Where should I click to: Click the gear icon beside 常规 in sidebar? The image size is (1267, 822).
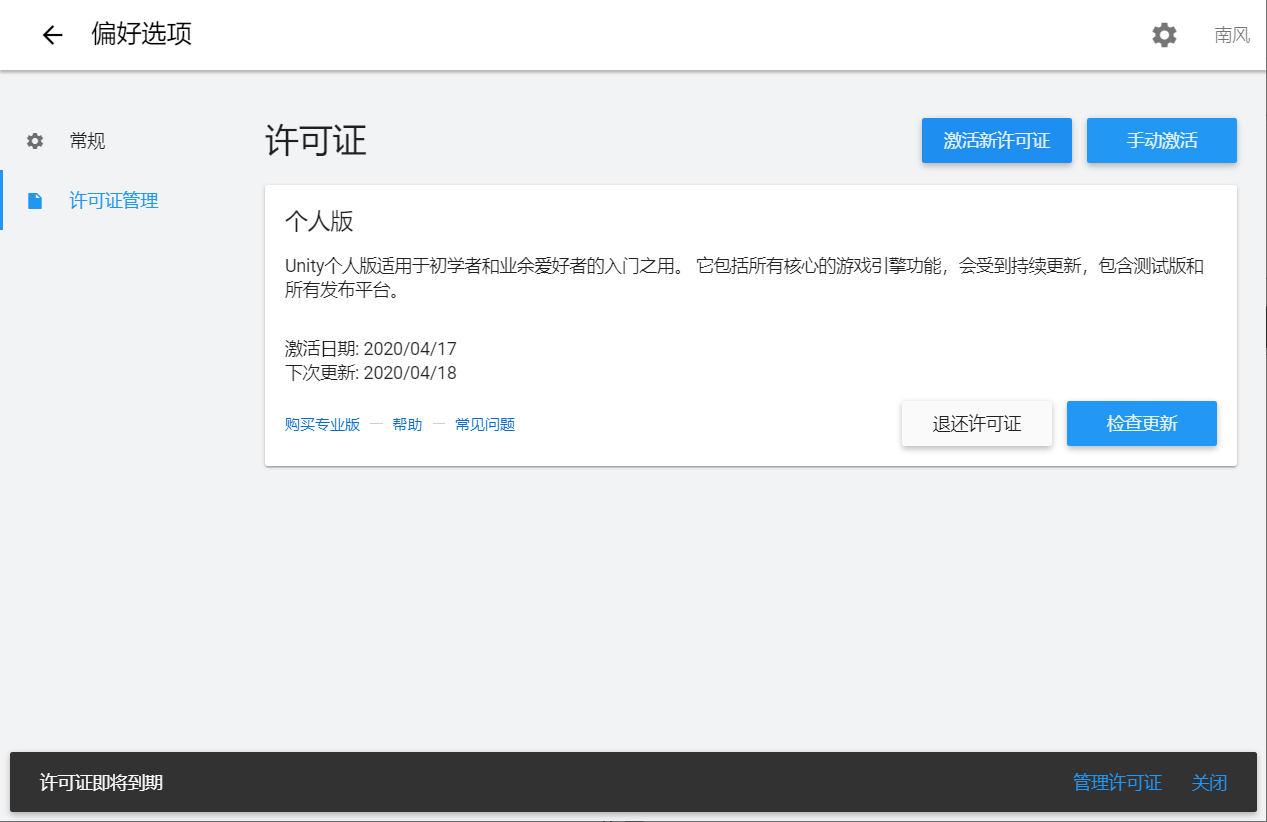[x=34, y=140]
